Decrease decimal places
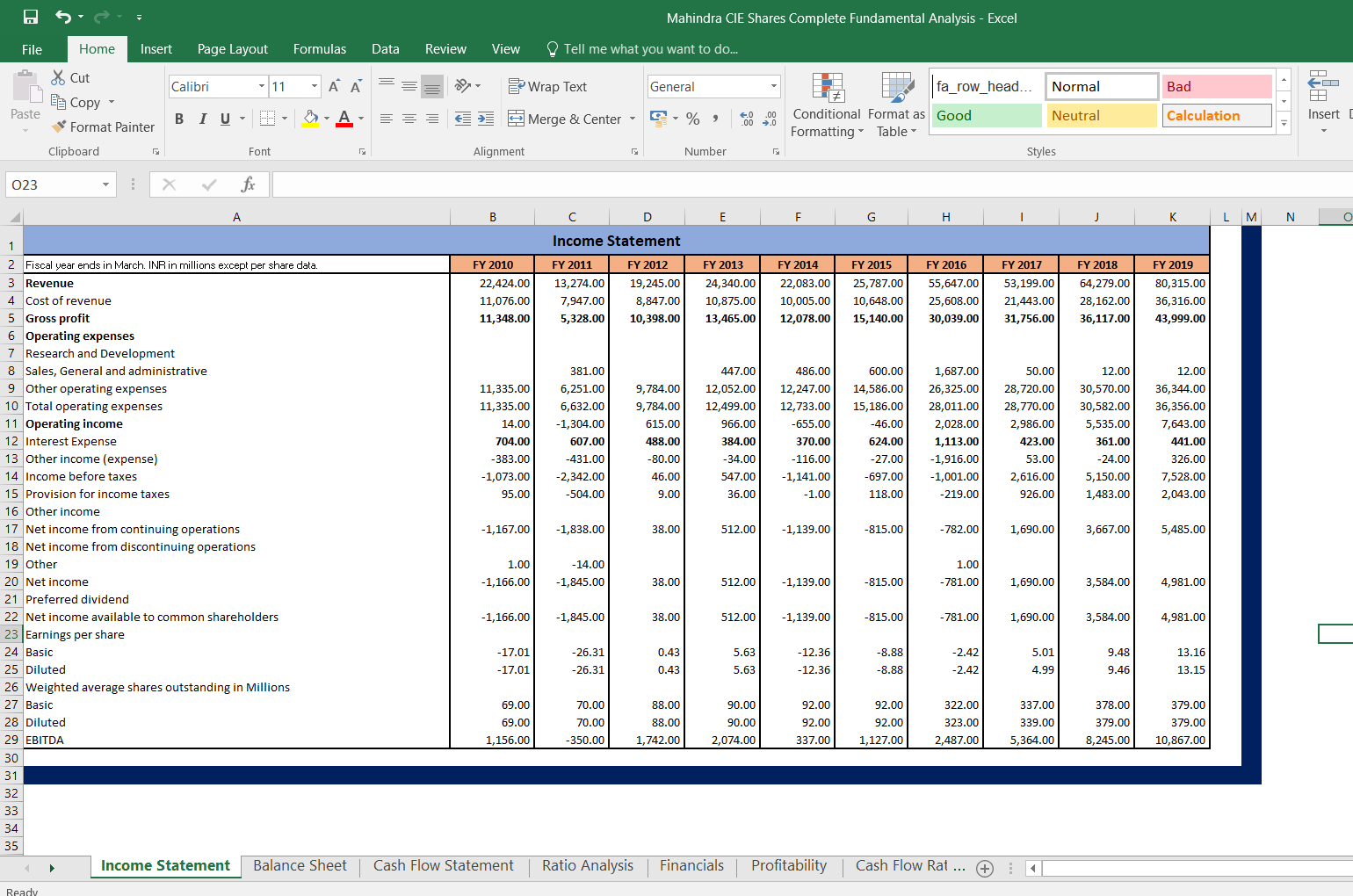 [770, 118]
